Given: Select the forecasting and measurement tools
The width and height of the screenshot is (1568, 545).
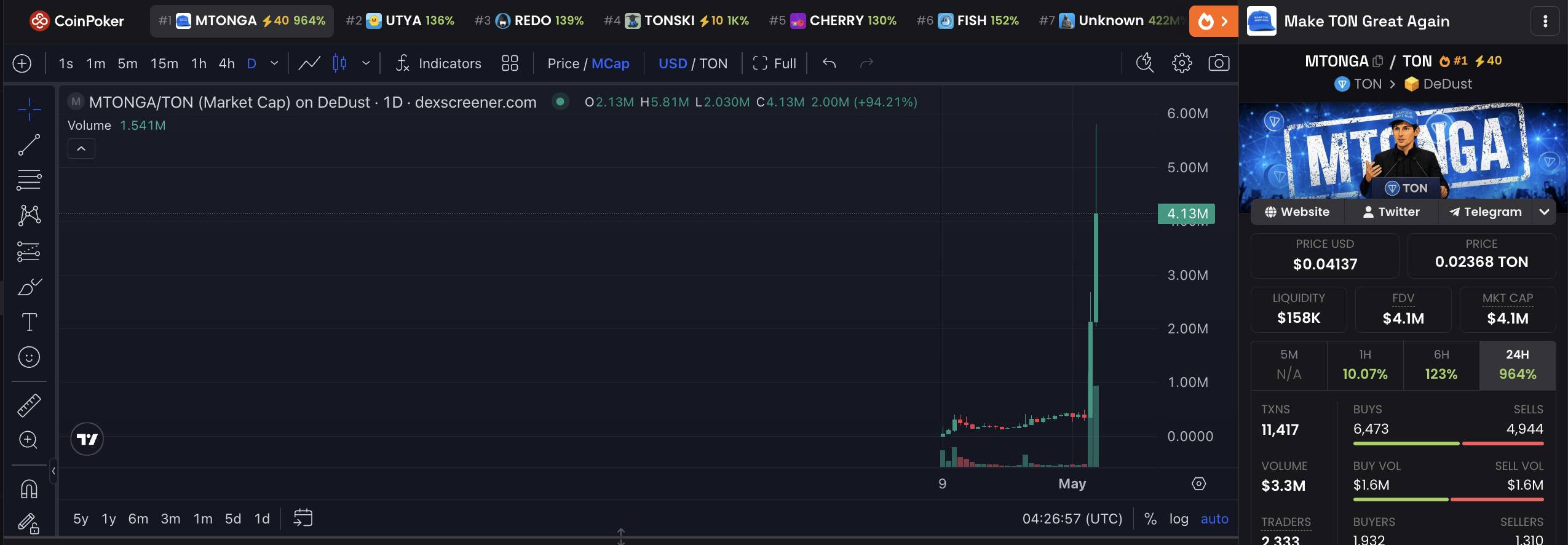Looking at the screenshot, I should (x=29, y=251).
